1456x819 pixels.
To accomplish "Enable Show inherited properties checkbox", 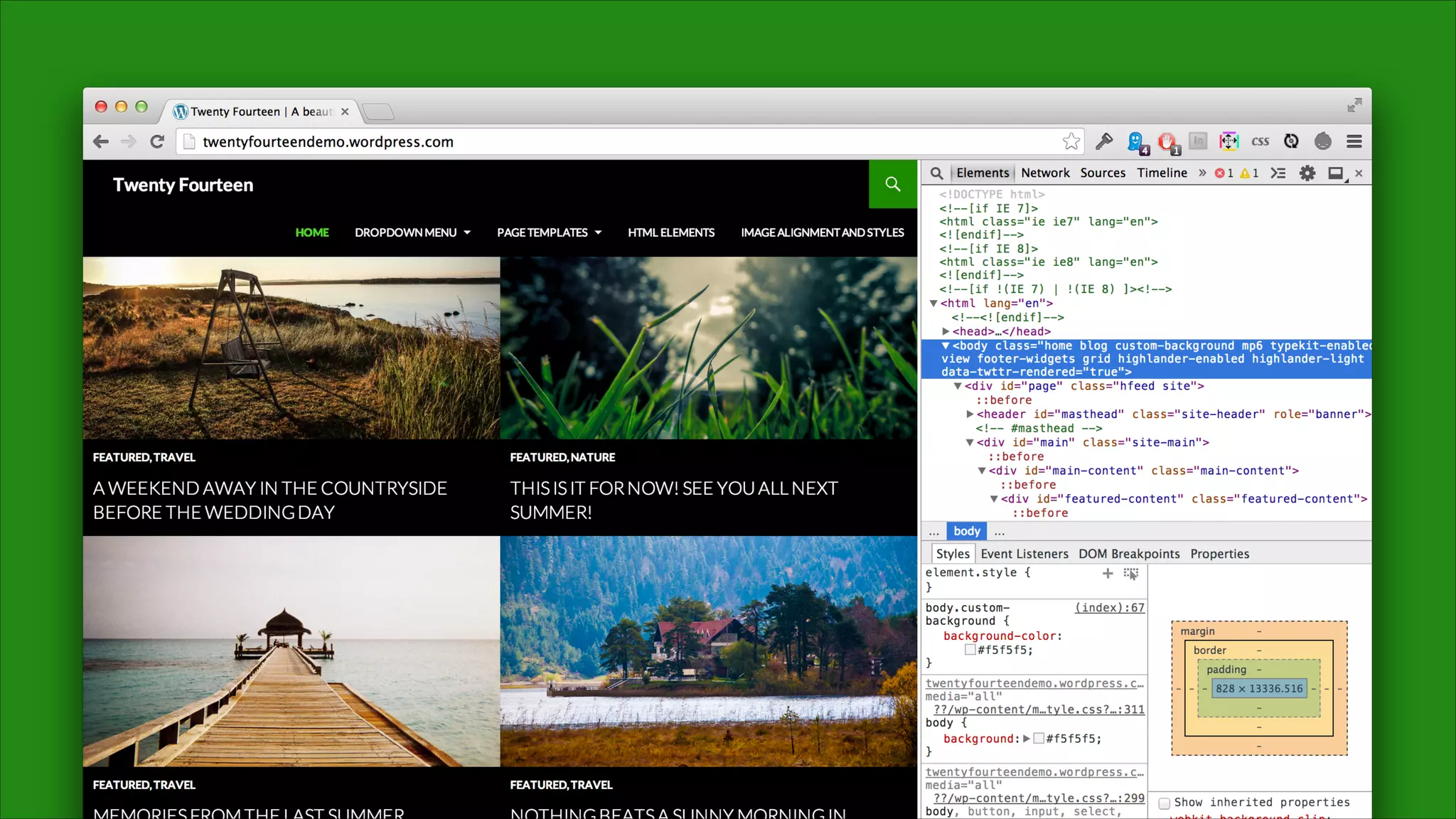I will pyautogui.click(x=1165, y=803).
